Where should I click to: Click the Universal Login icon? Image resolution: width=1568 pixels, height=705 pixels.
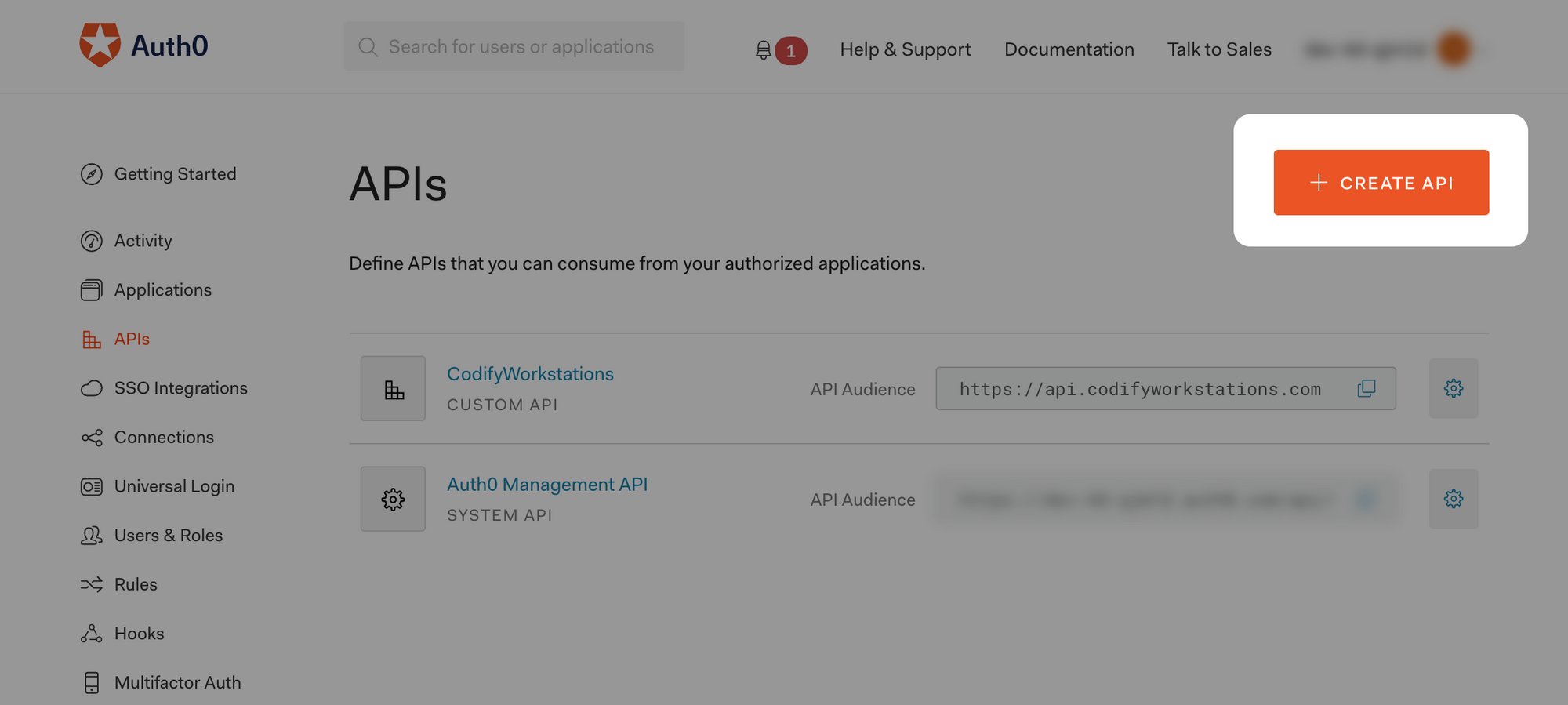point(92,487)
